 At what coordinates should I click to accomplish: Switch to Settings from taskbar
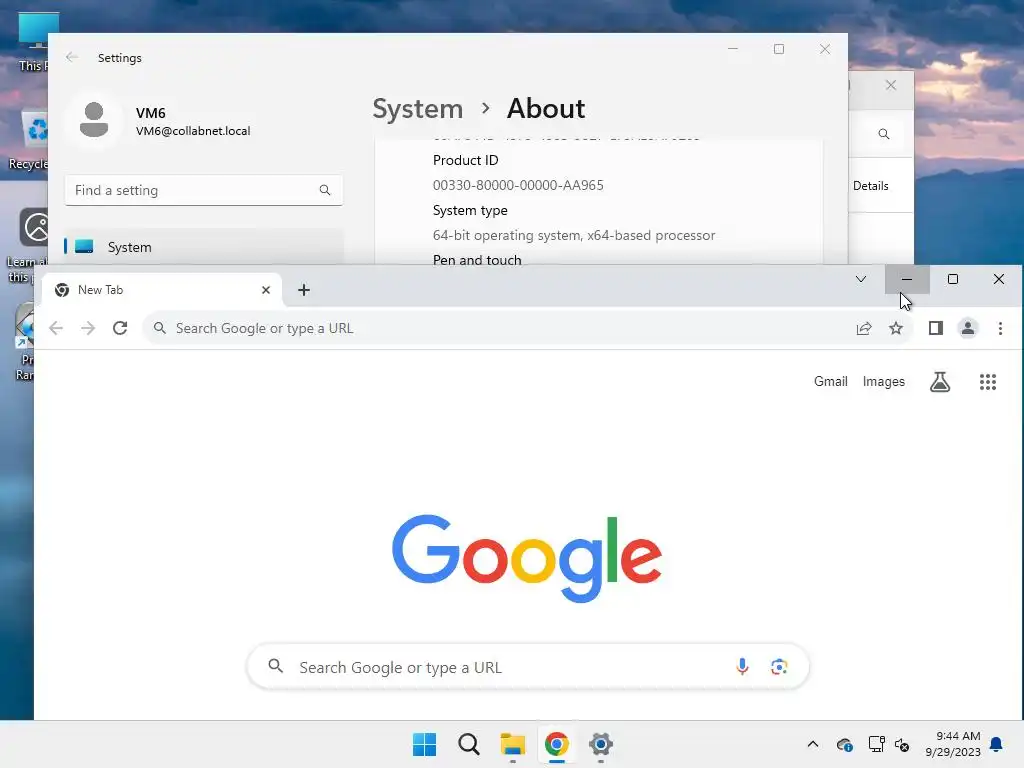601,744
